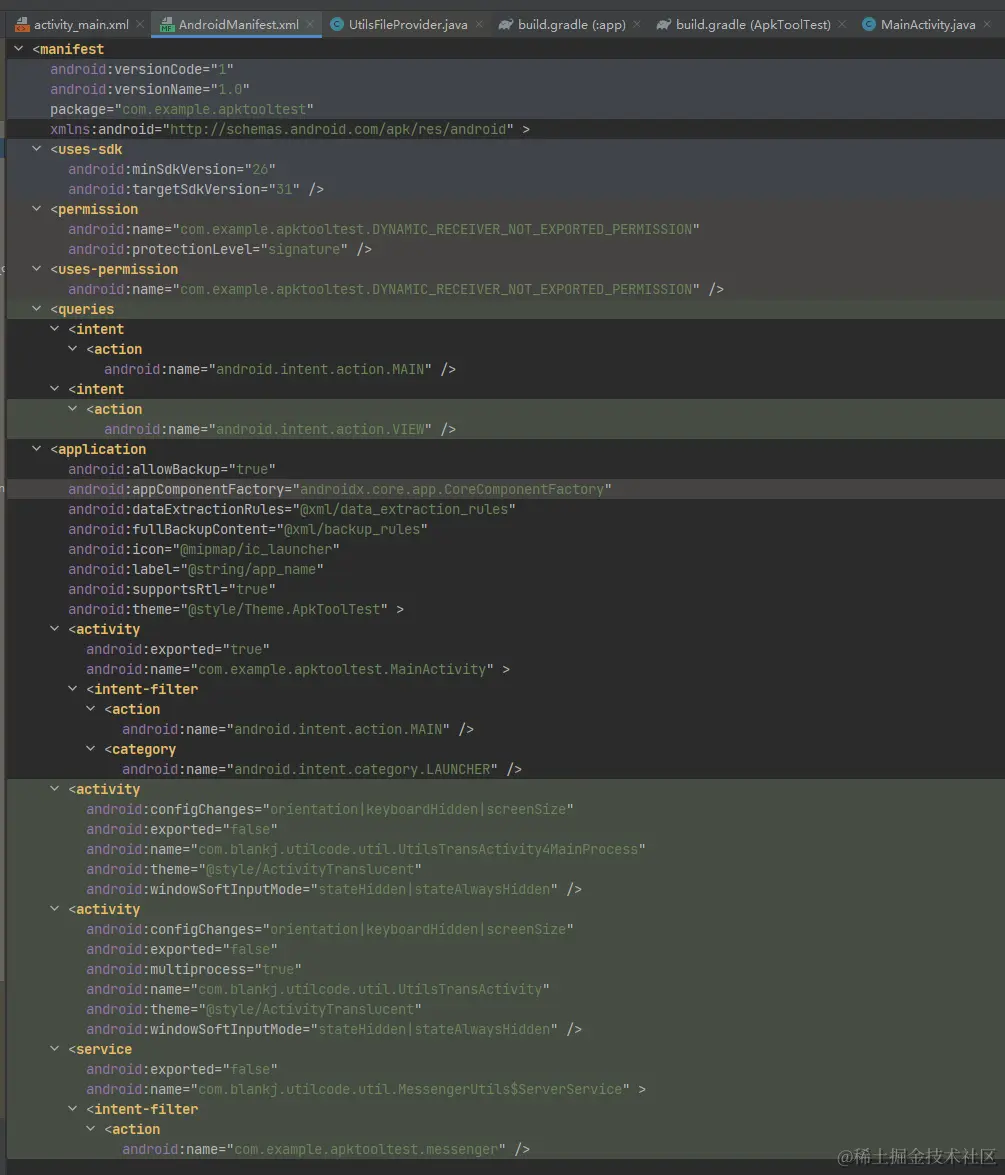The image size is (1005, 1175).
Task: Click the android:theme Theme.ApkToolTest line
Action: (x=236, y=609)
